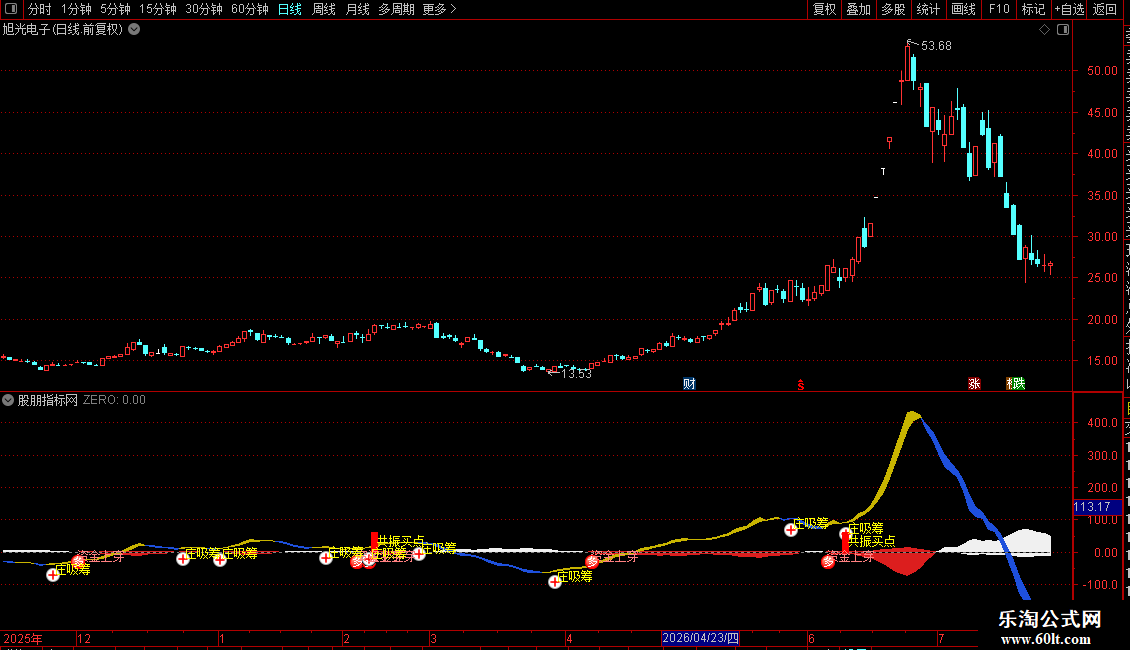1130x650 pixels.
Task: Click the 12 month tick on the time axis
Action: 84,638
